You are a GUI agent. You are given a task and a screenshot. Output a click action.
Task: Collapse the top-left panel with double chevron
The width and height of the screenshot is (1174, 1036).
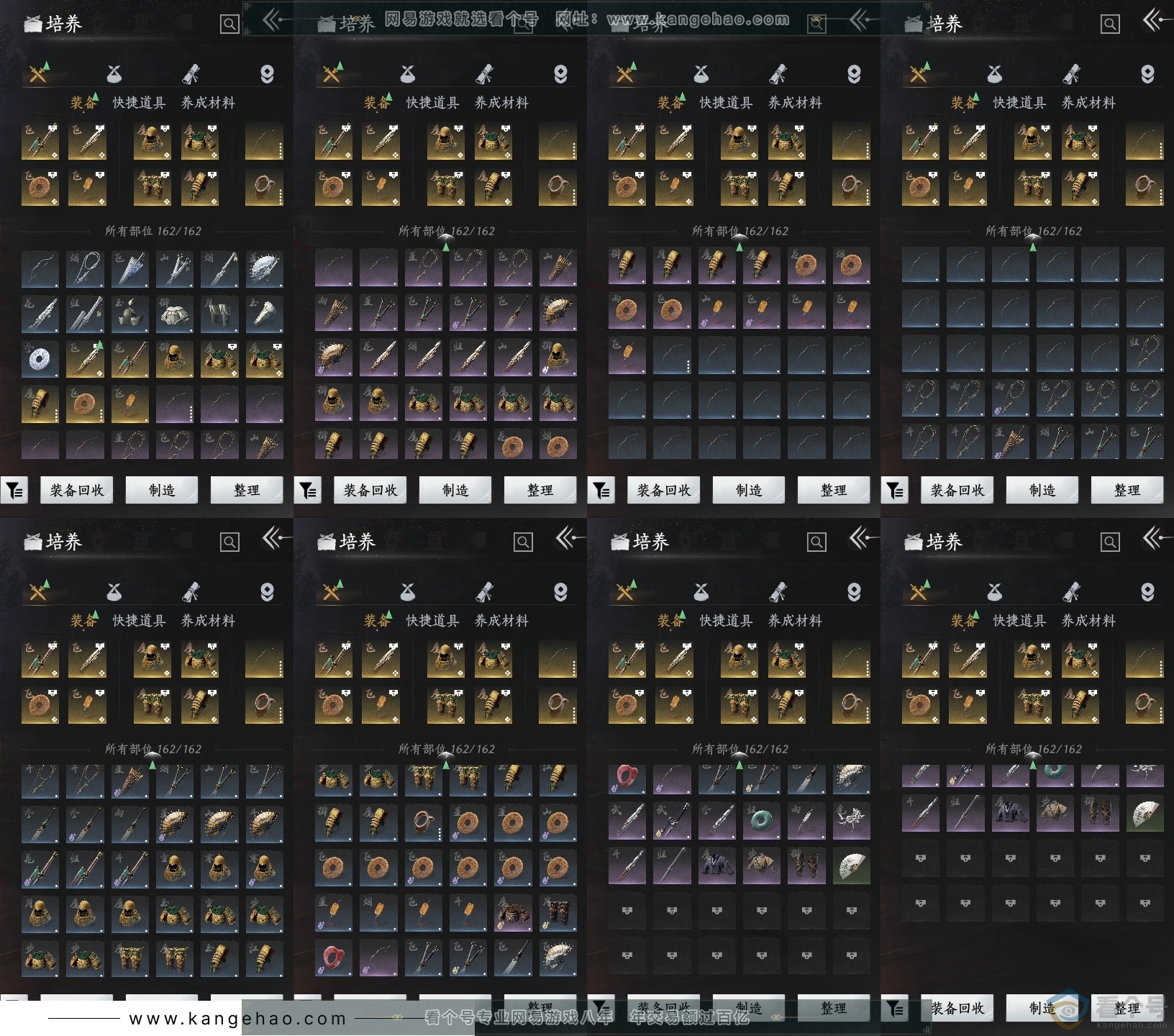(274, 21)
